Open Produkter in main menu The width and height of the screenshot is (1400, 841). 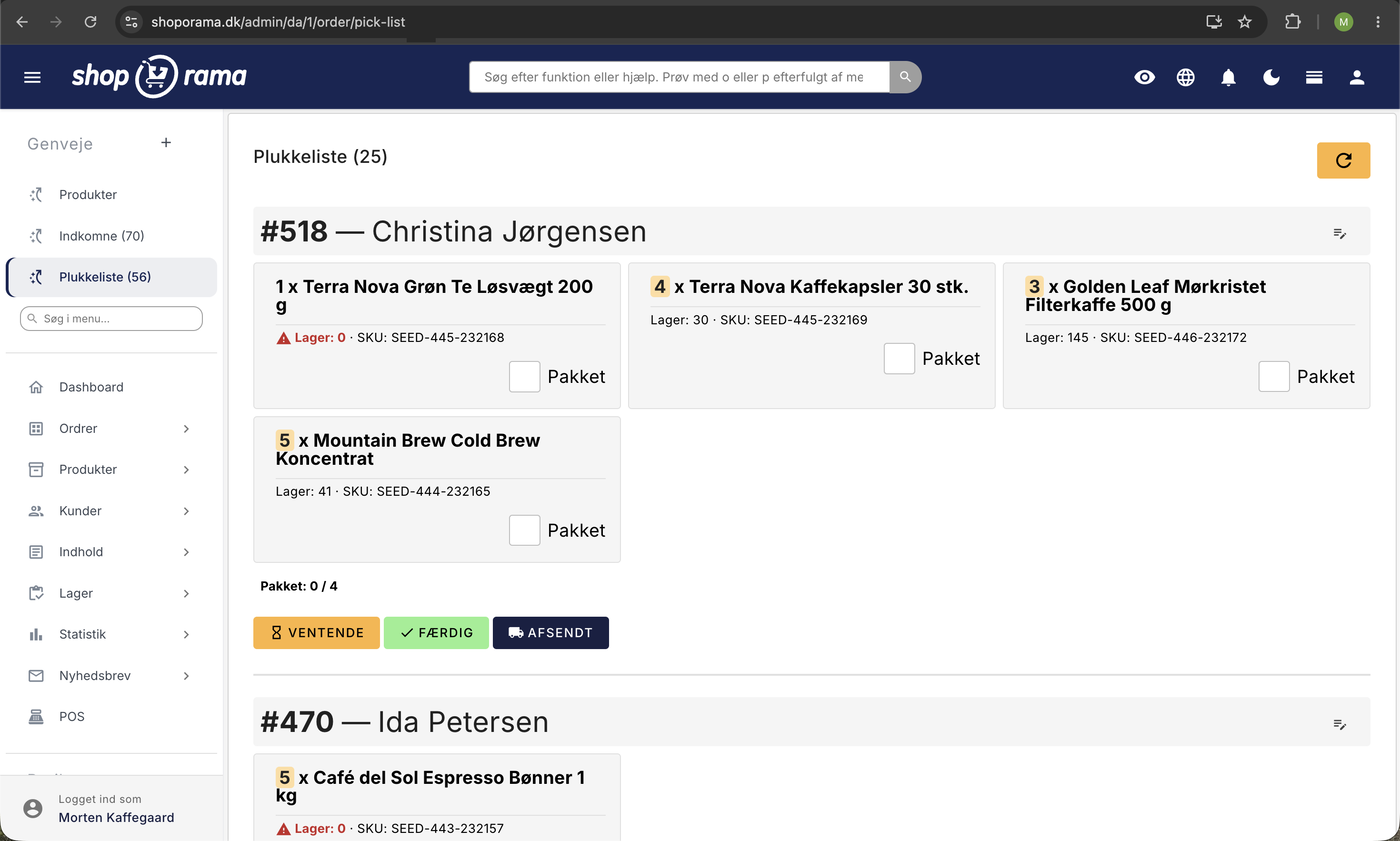click(x=88, y=469)
